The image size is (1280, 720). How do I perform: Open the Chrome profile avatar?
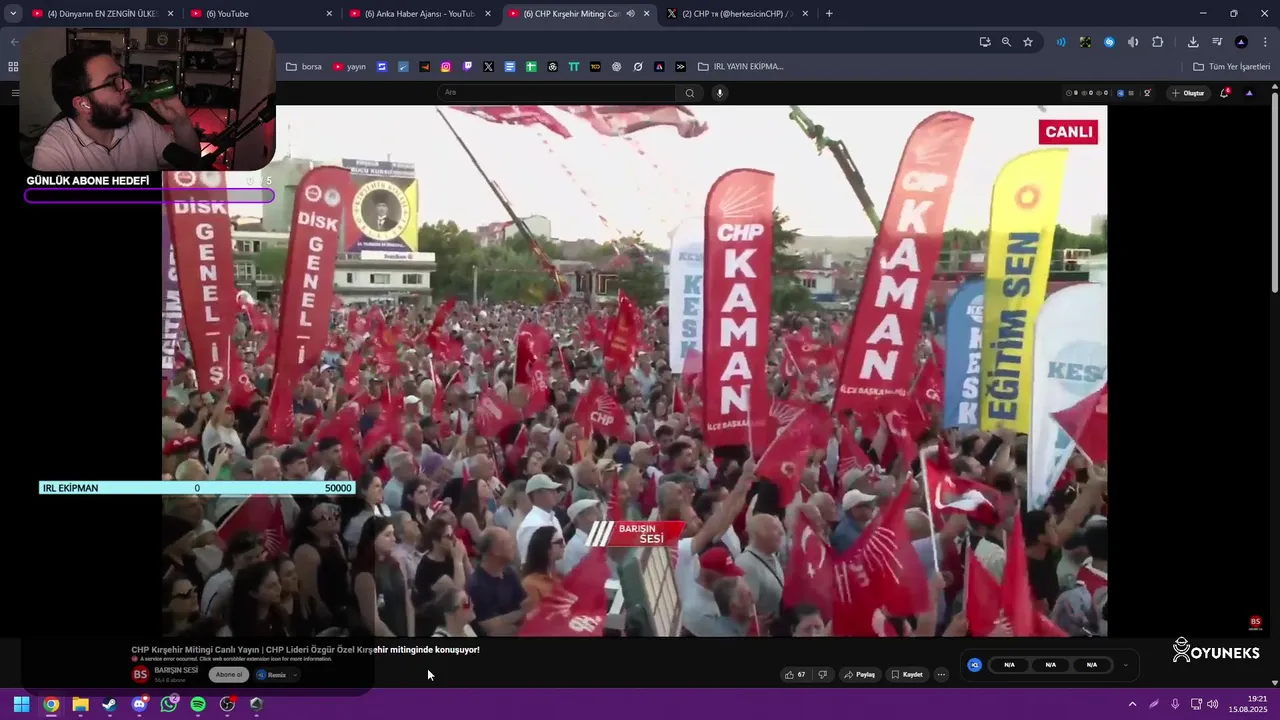(x=1241, y=42)
